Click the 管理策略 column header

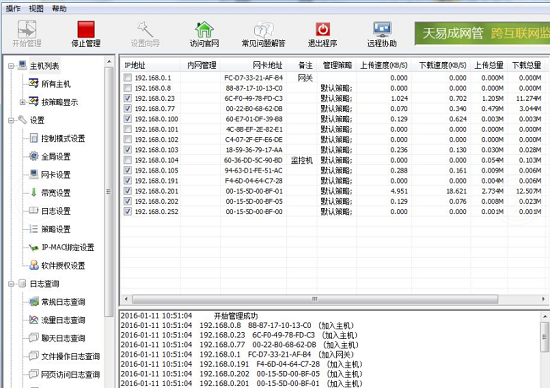(337, 65)
